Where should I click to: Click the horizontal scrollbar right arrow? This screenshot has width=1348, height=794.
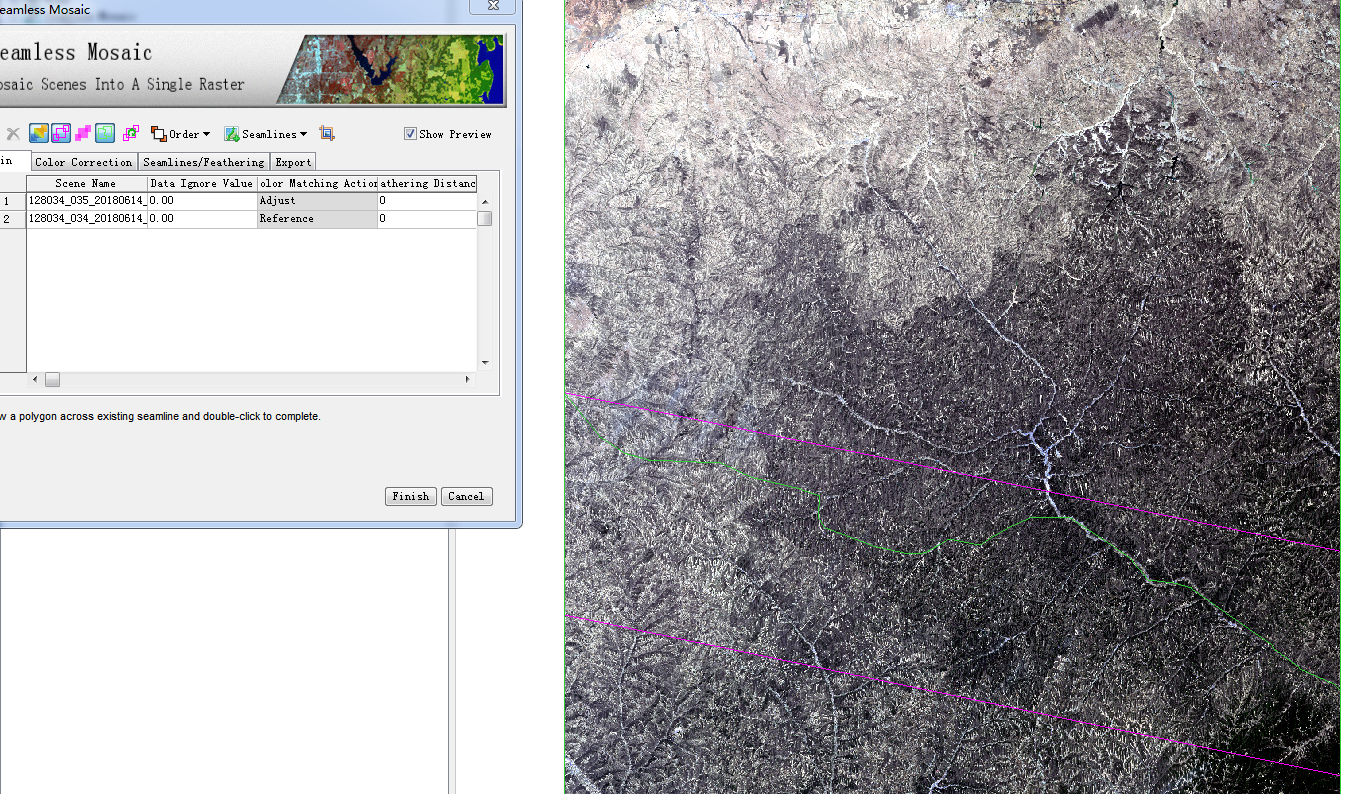pos(467,380)
